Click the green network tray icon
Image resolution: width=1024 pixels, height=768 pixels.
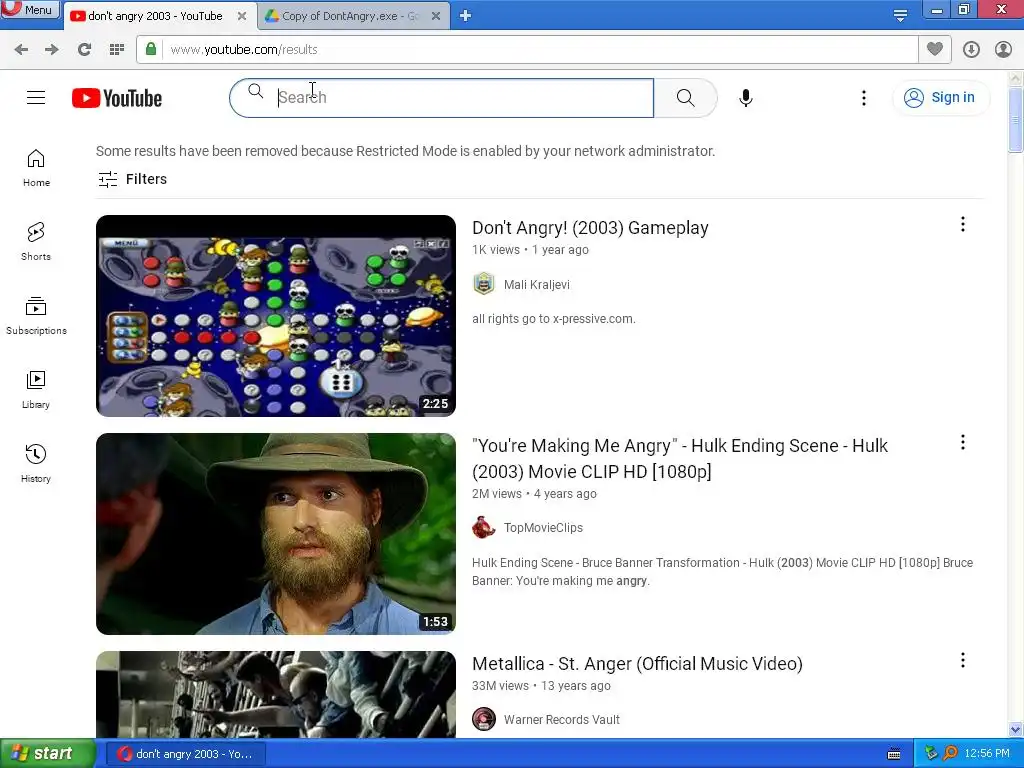(x=931, y=753)
